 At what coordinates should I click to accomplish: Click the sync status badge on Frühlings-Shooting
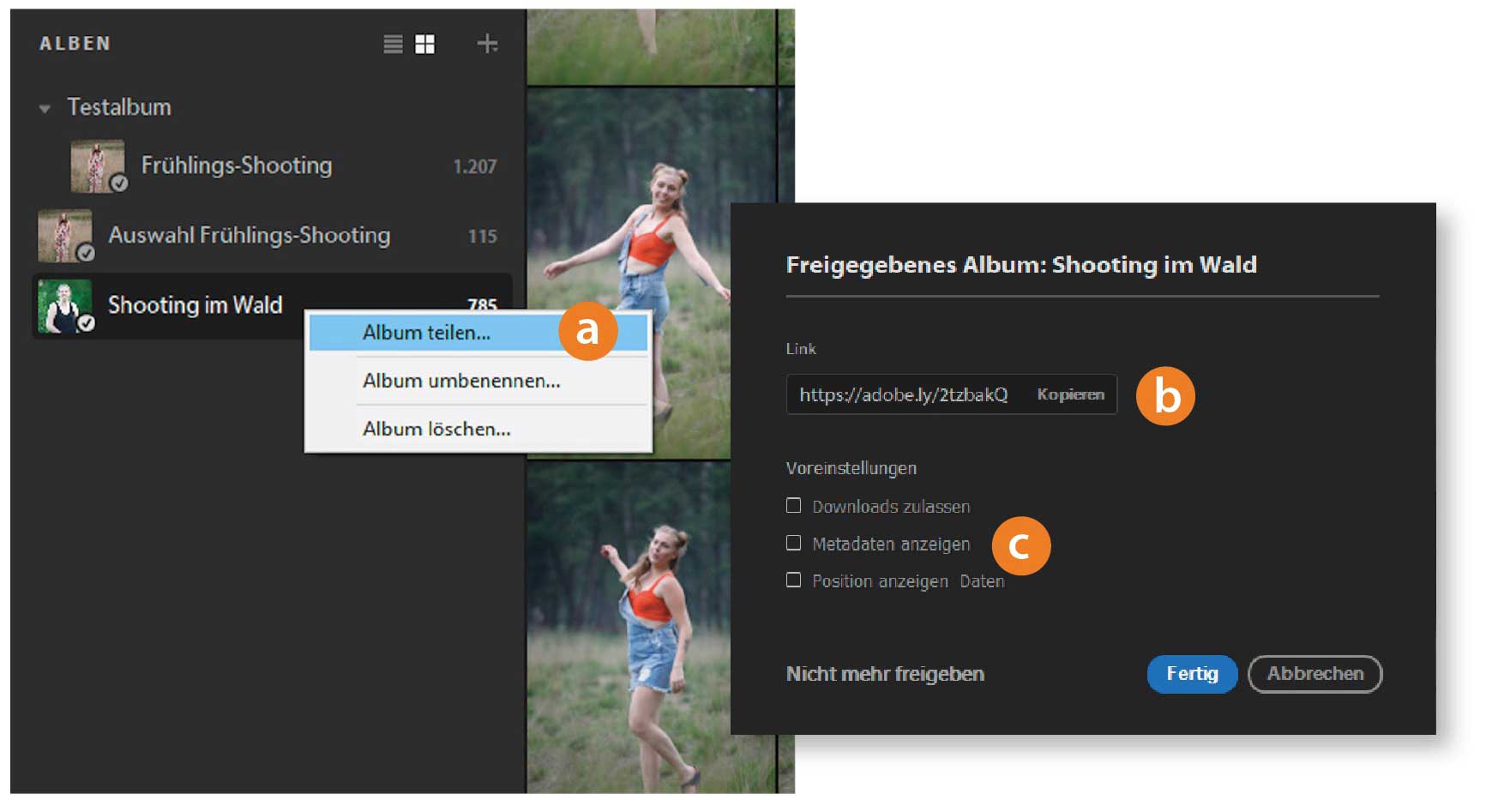point(119,183)
